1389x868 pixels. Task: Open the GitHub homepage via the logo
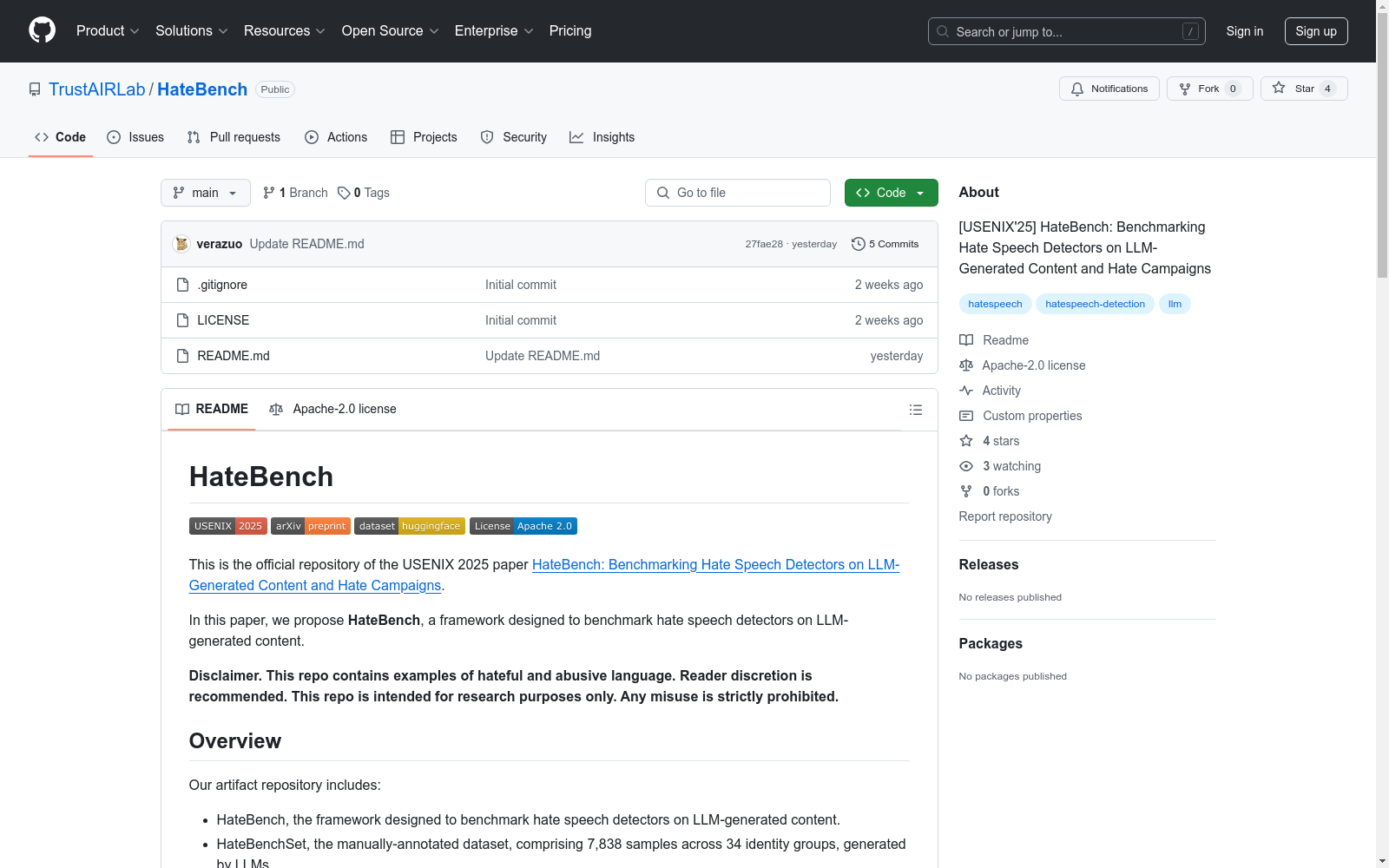[42, 30]
